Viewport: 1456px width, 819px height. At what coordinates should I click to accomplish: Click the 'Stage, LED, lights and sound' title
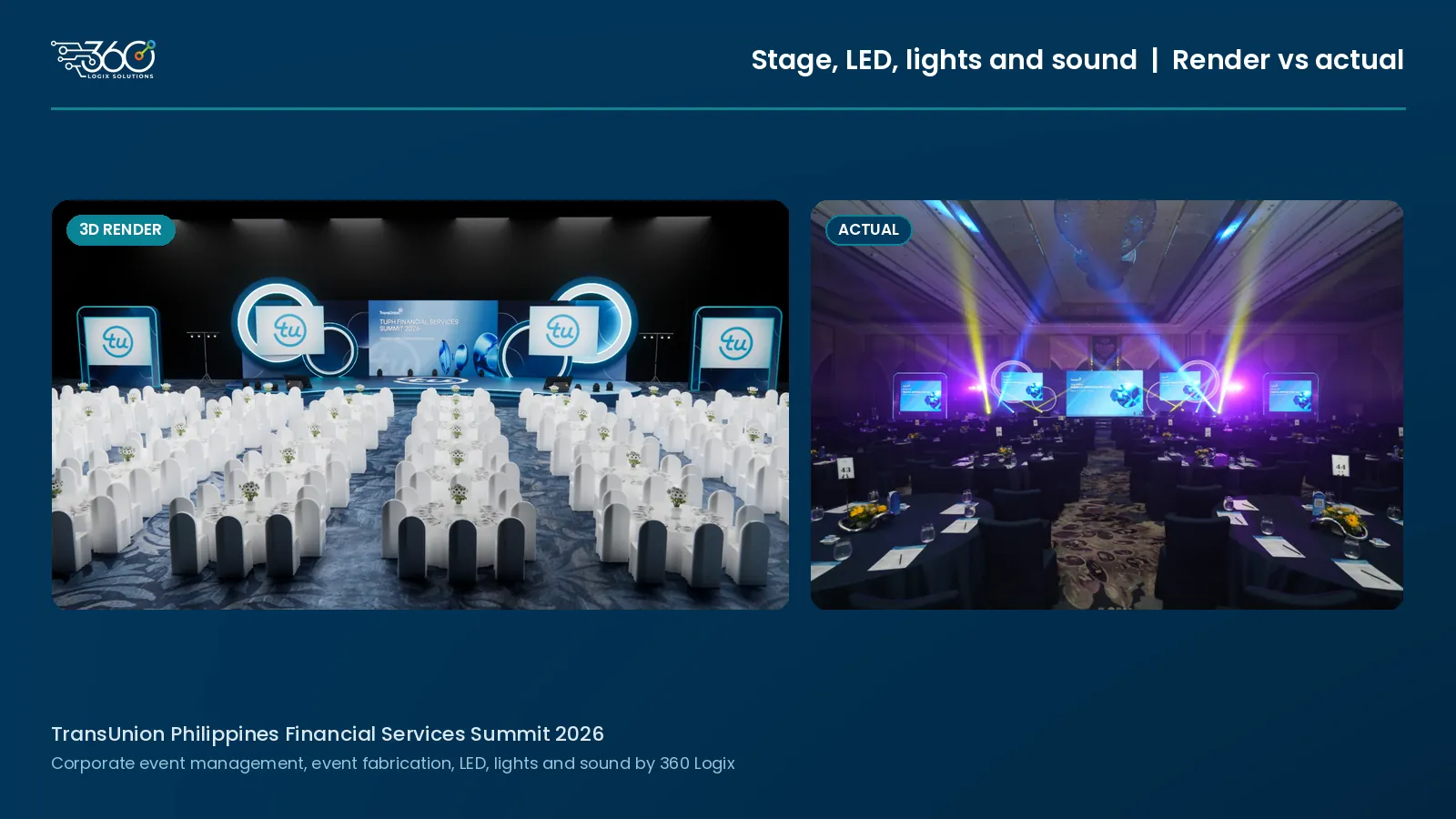coord(944,60)
